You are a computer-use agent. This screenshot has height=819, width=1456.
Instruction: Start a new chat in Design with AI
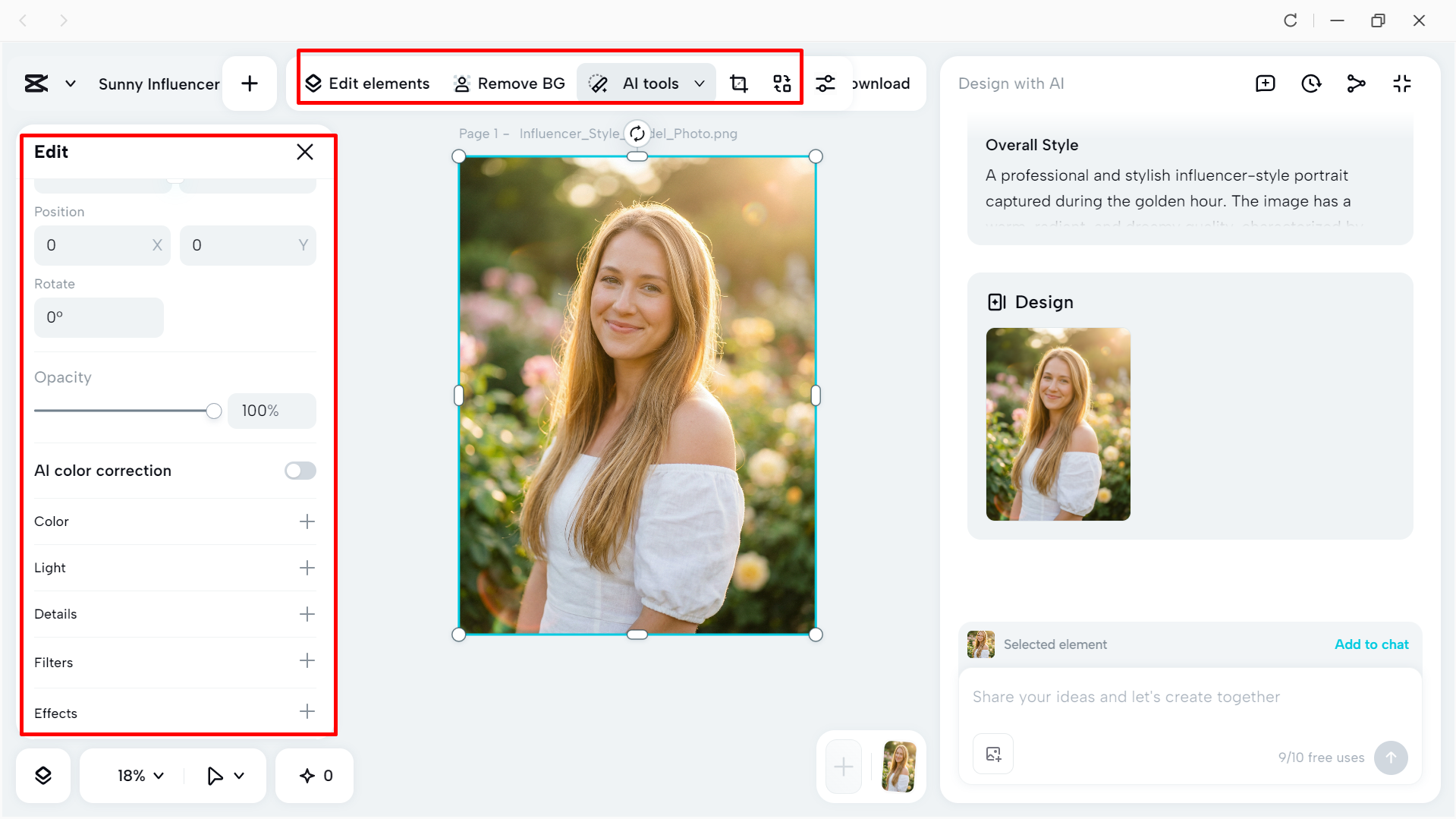point(1264,83)
